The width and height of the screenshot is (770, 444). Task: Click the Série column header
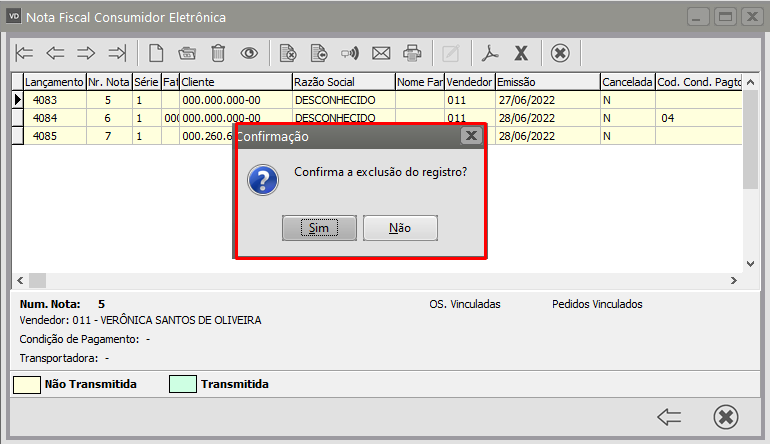146,82
